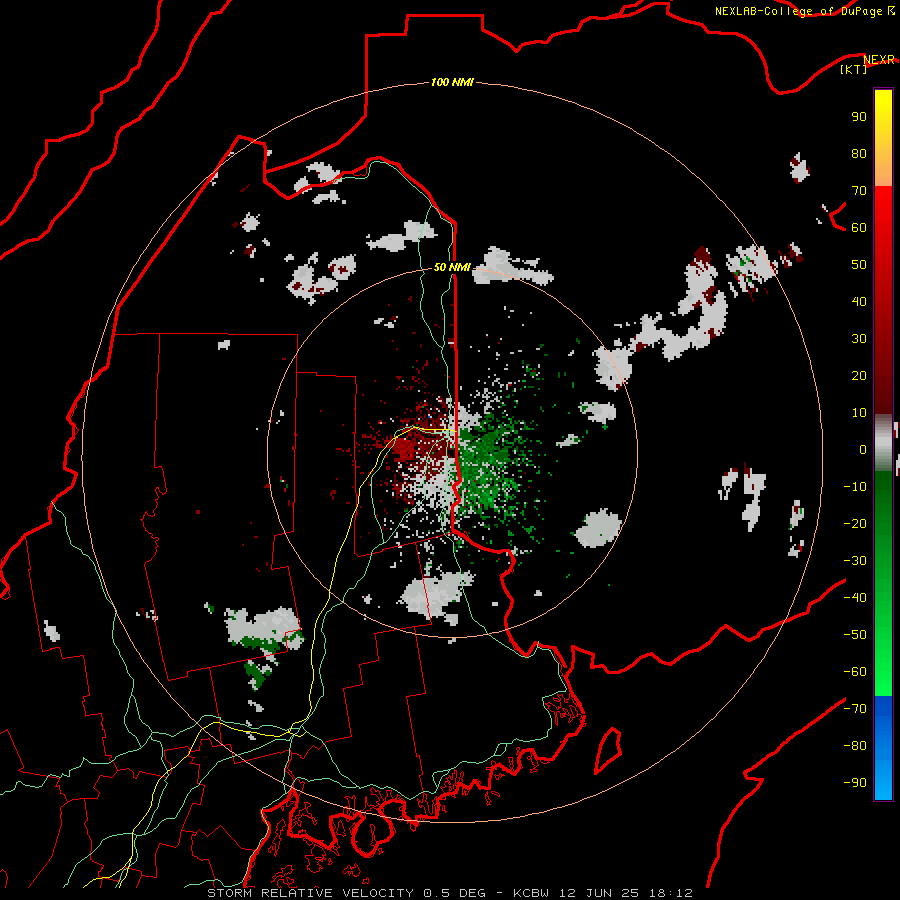Click the -80 scale label

[x=855, y=746]
